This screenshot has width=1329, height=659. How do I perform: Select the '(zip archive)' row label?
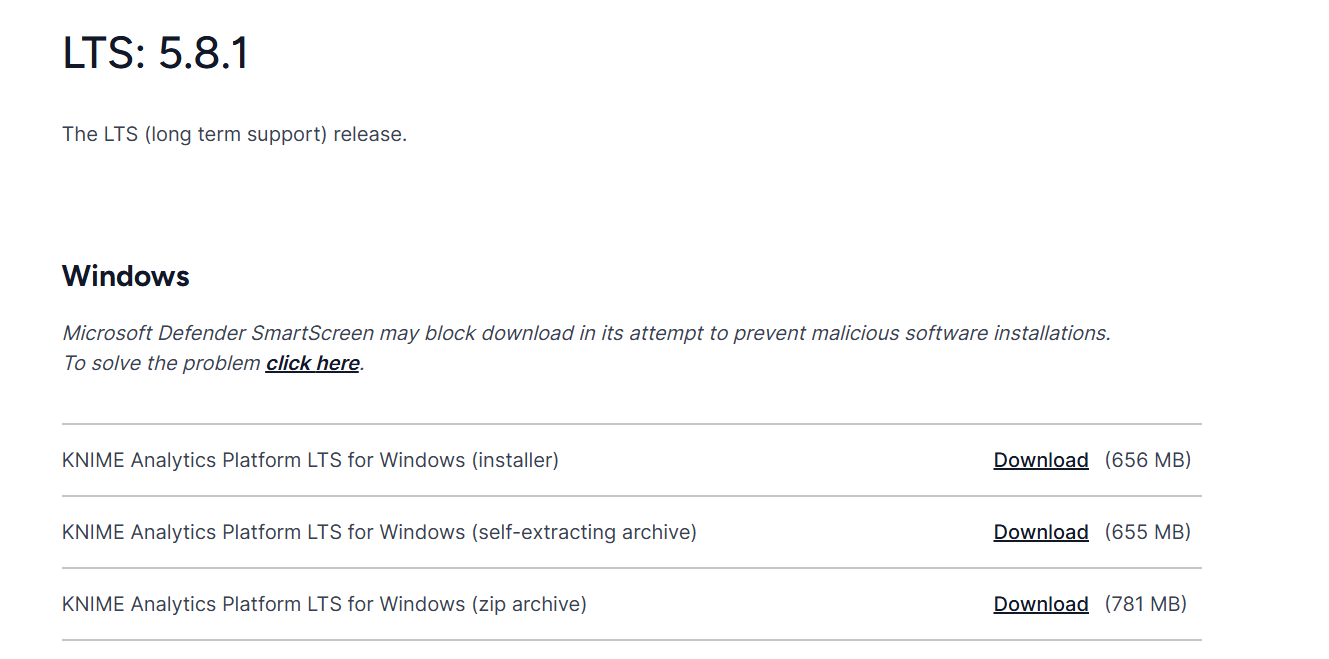(324, 604)
